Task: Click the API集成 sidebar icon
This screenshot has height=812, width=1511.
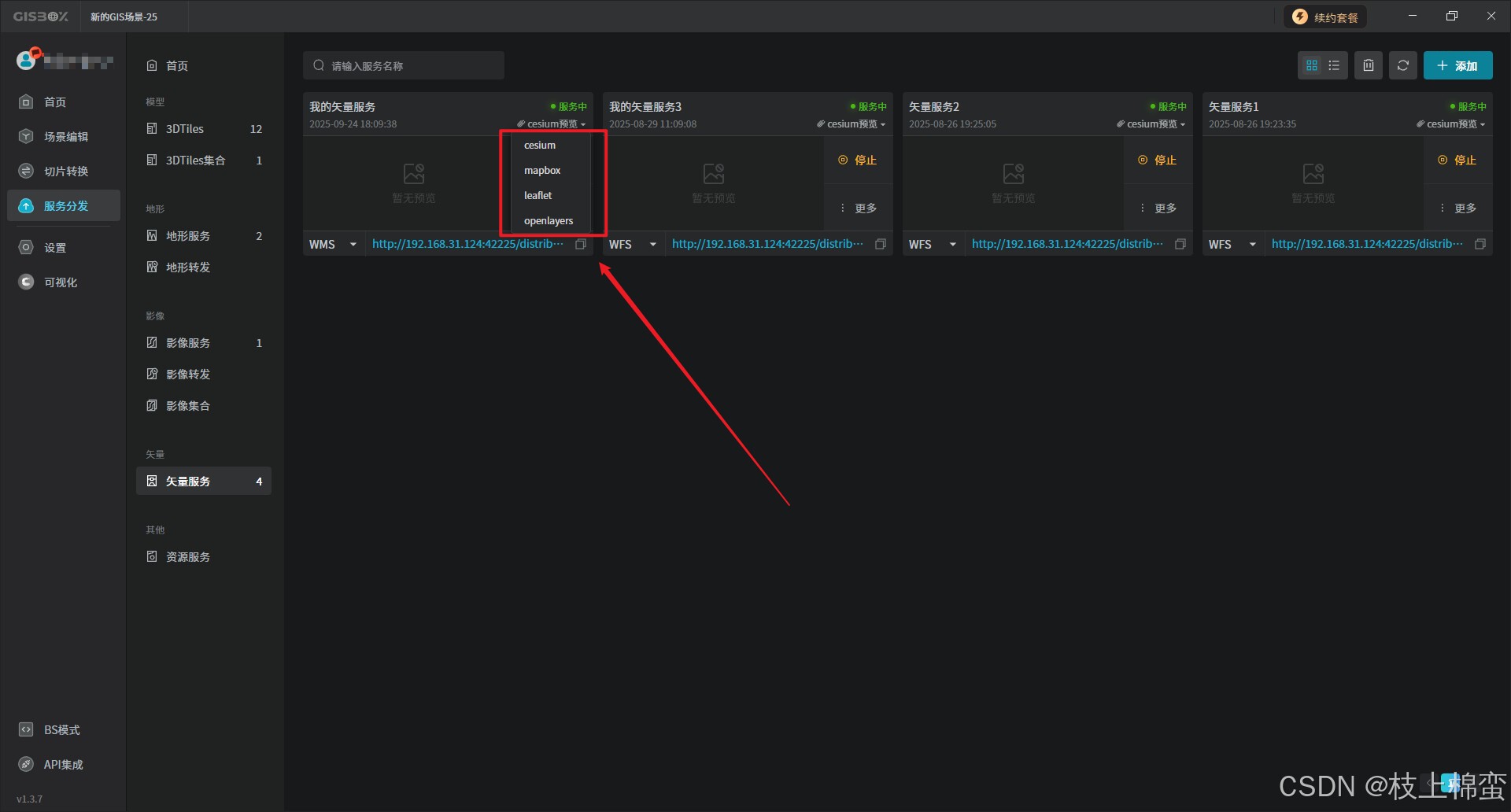Action: click(x=61, y=763)
